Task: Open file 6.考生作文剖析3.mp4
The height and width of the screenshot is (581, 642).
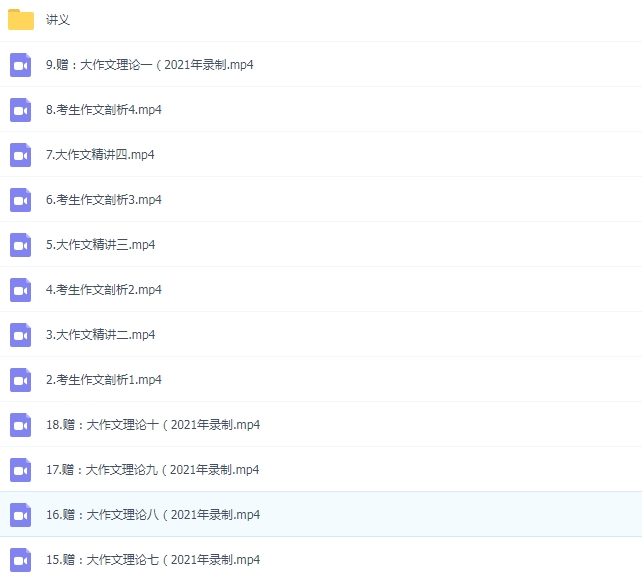Action: (x=104, y=200)
